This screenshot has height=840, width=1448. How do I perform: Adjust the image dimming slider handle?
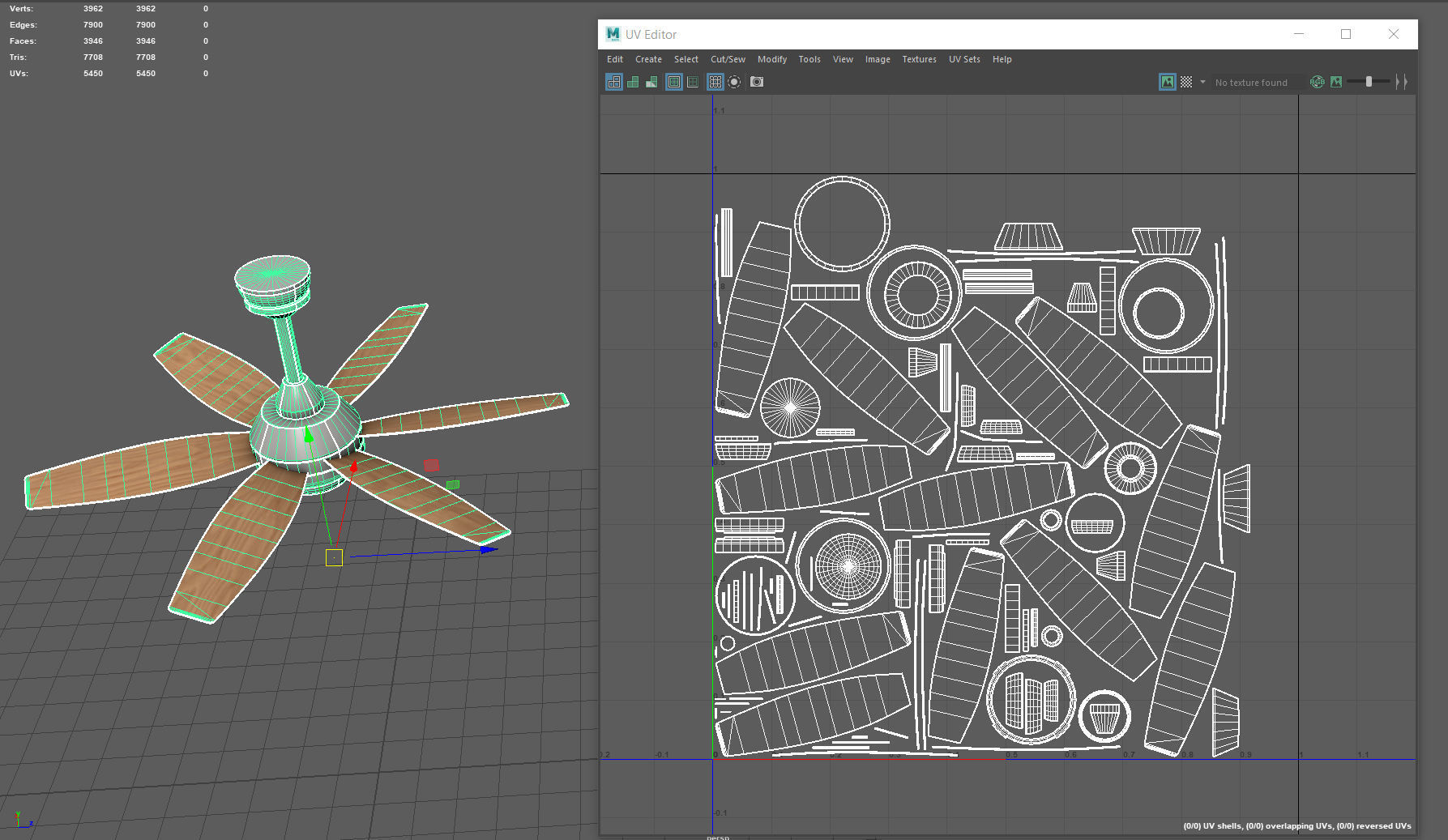pos(1369,82)
